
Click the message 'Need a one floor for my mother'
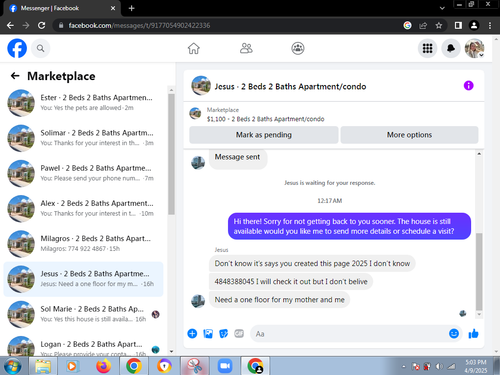[x=279, y=300]
